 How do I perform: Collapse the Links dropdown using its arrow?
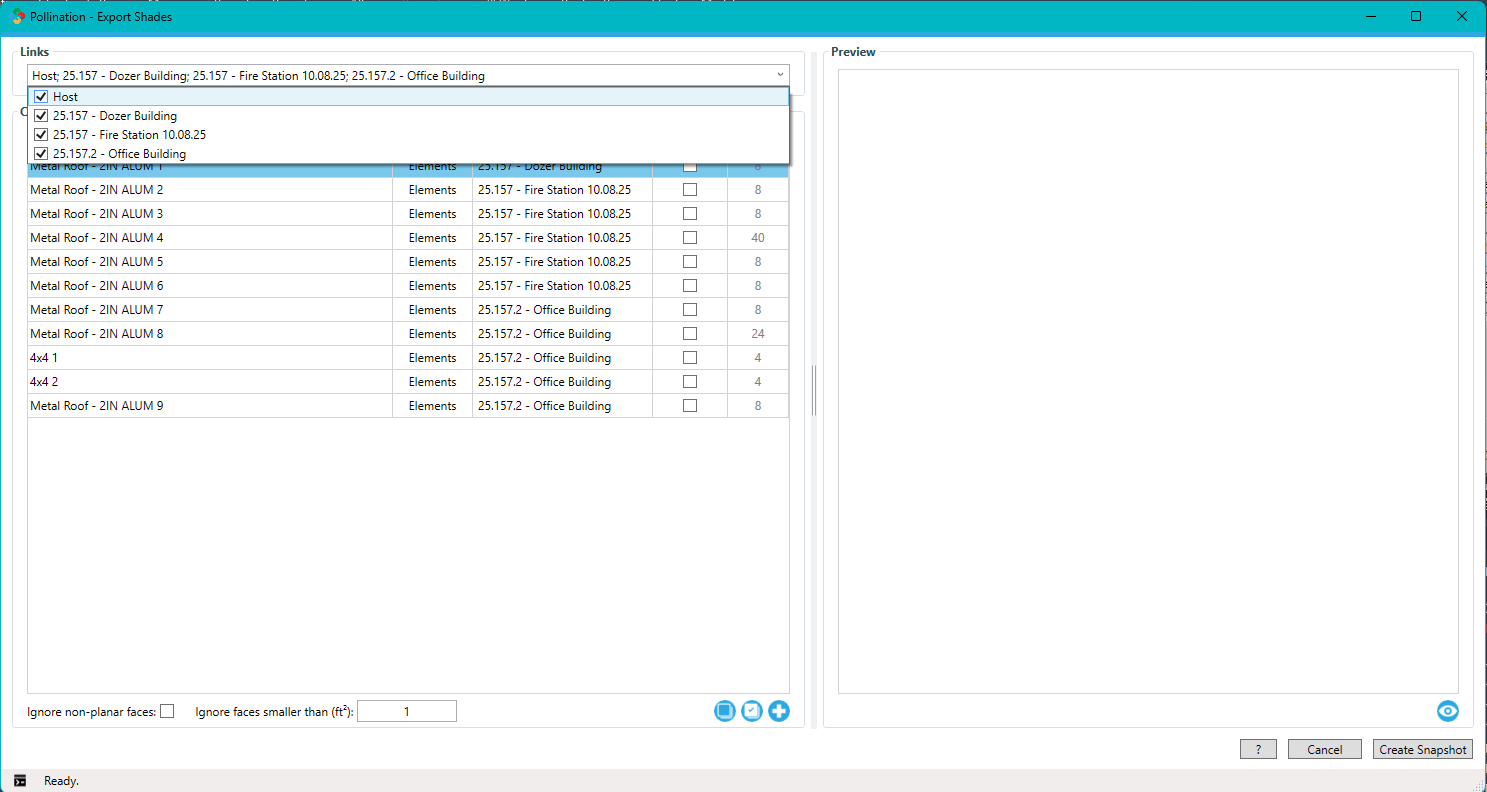(x=780, y=75)
